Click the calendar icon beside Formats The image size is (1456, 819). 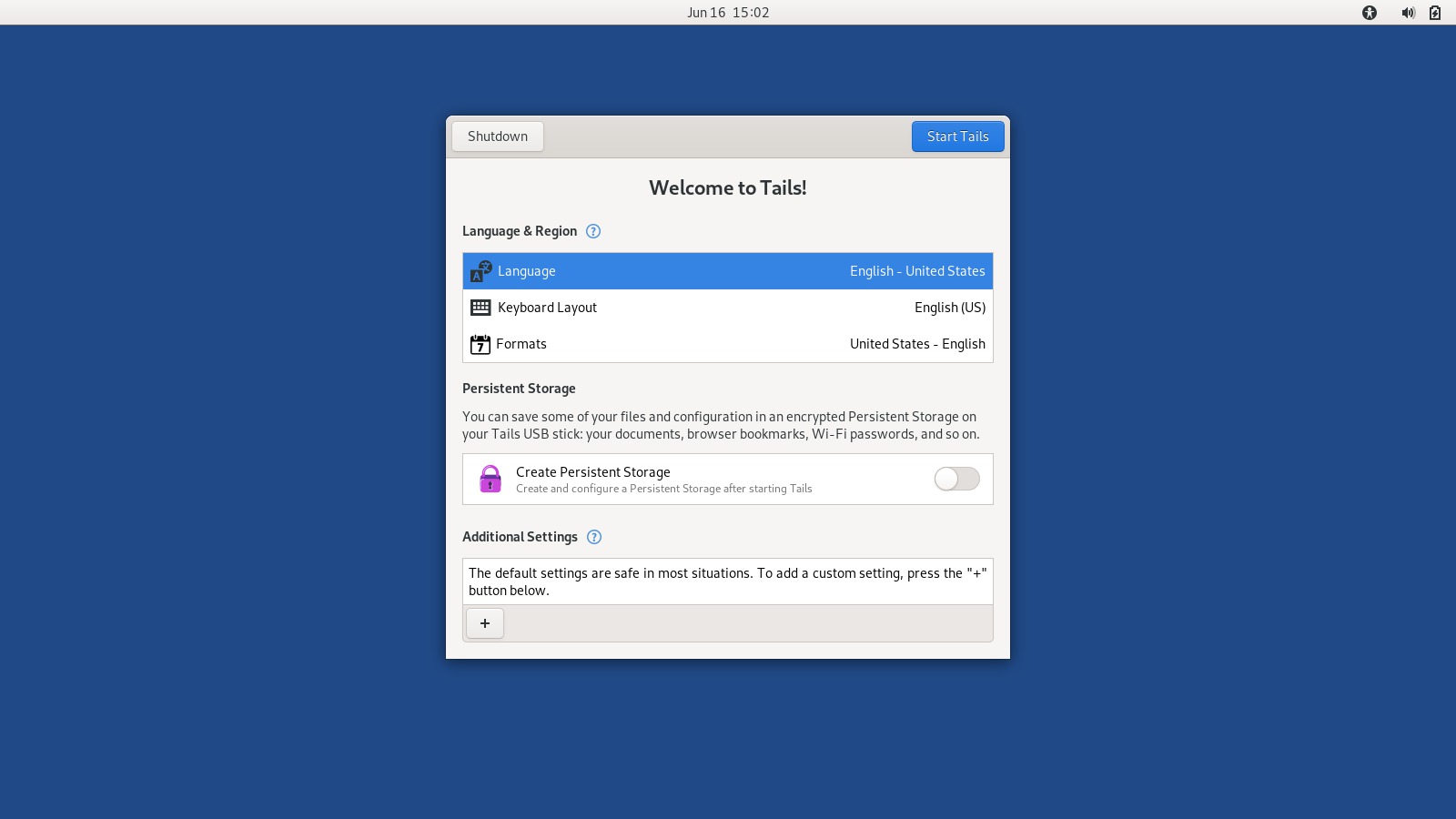(x=480, y=344)
